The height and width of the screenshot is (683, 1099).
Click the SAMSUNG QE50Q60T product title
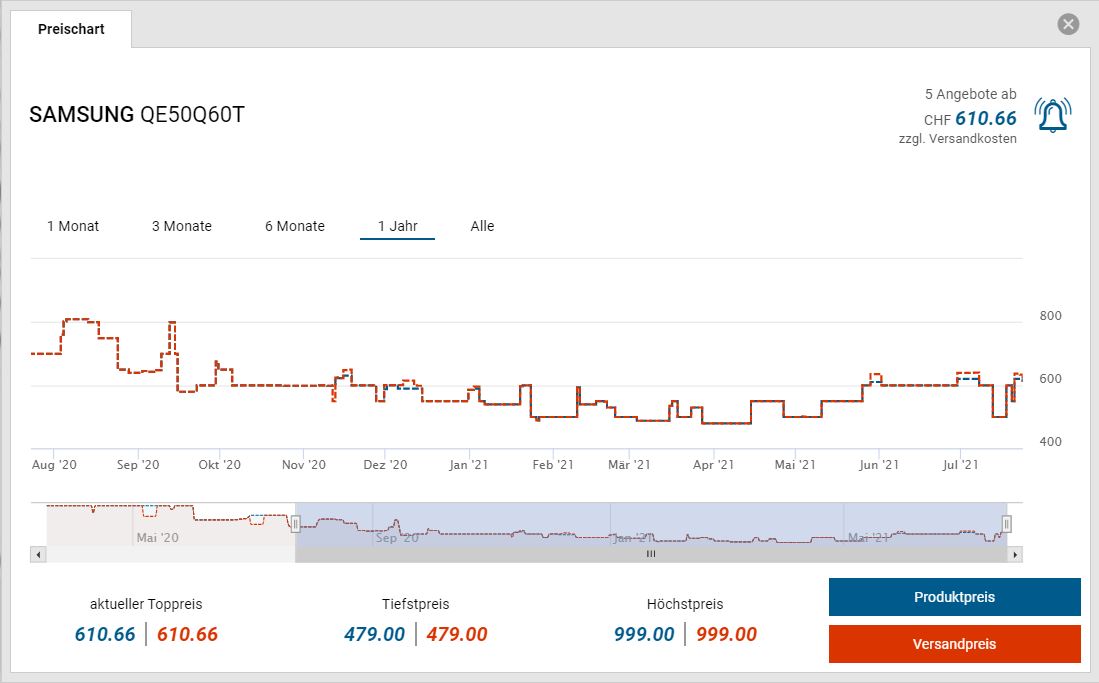137,115
